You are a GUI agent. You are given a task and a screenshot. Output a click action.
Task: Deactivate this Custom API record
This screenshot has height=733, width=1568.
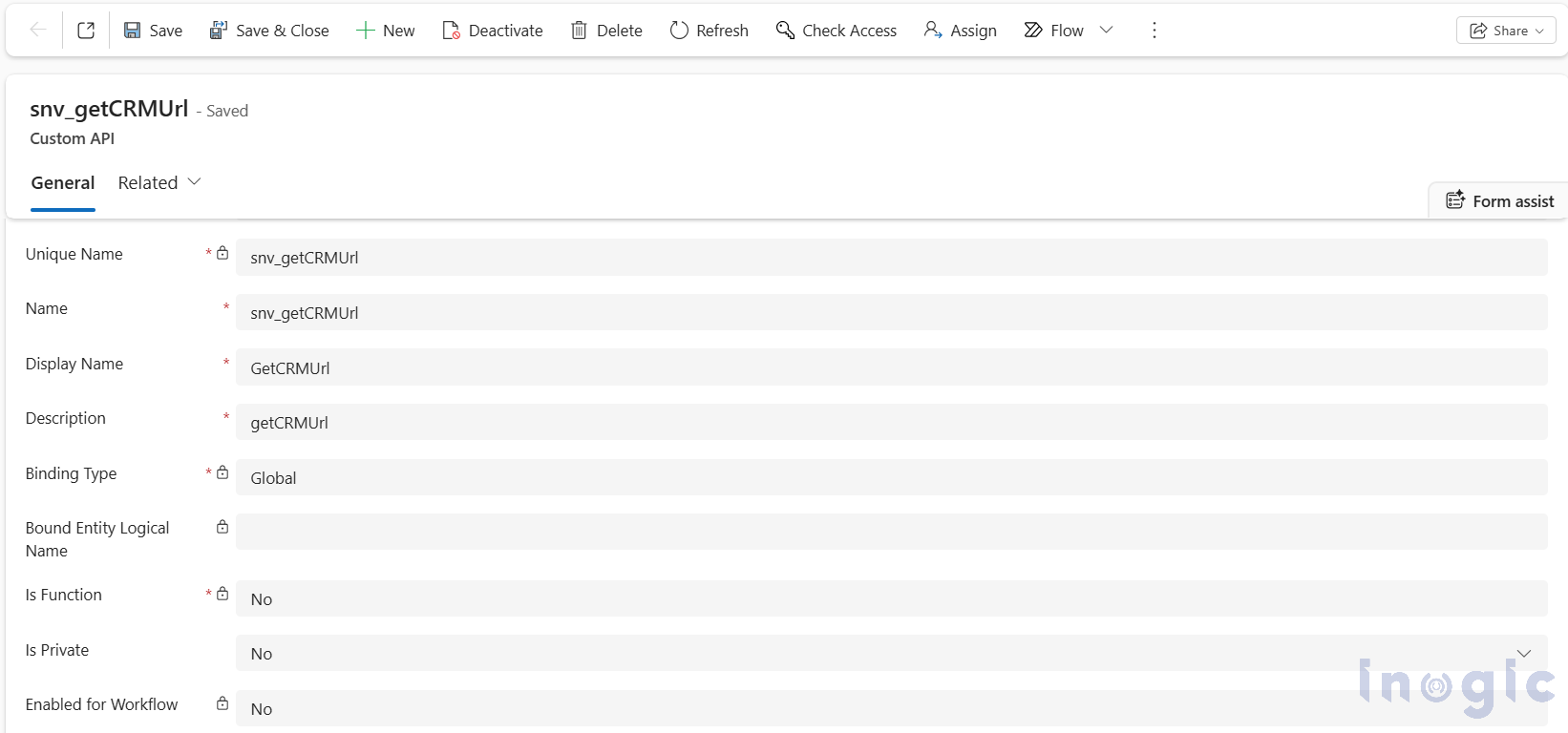coord(493,31)
